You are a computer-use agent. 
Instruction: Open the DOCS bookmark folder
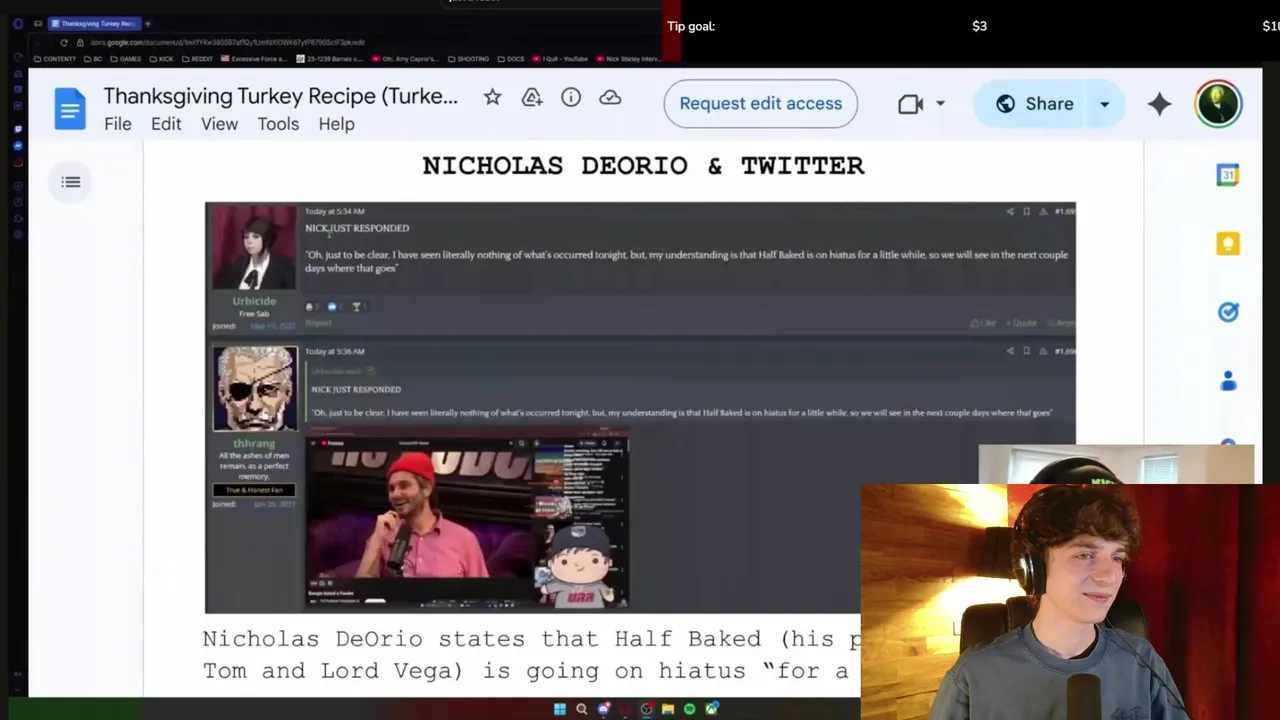coord(510,59)
